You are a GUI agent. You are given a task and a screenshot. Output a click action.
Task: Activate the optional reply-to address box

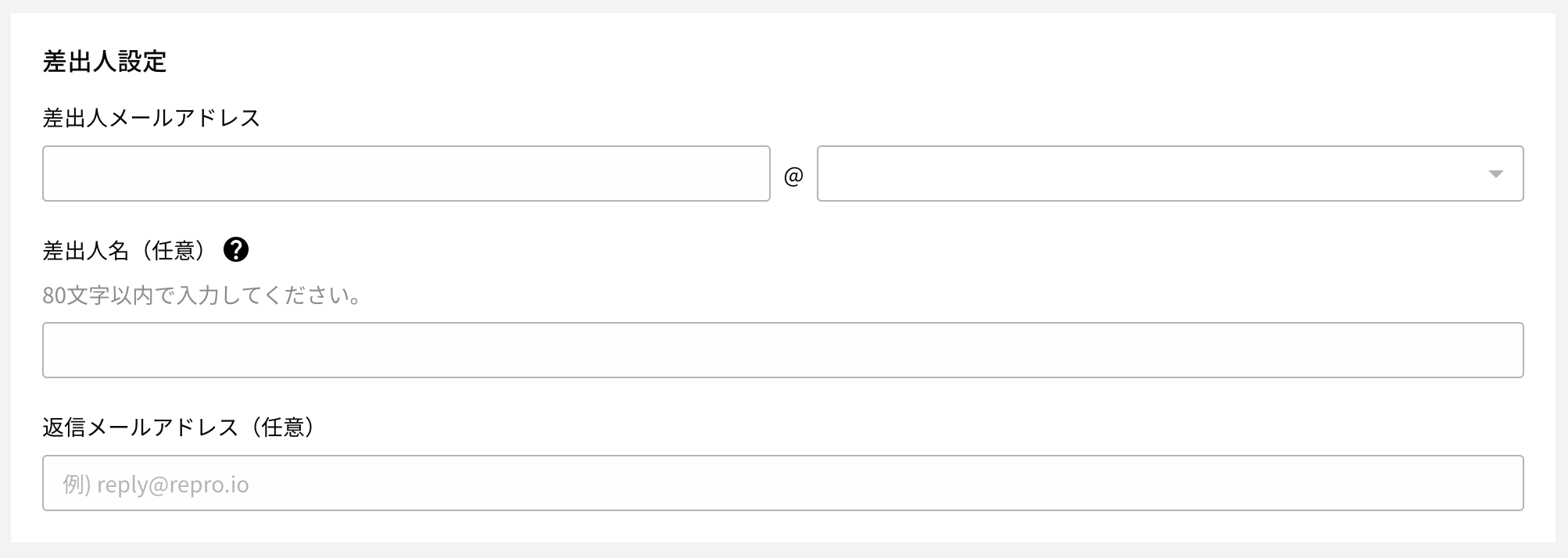(x=783, y=483)
